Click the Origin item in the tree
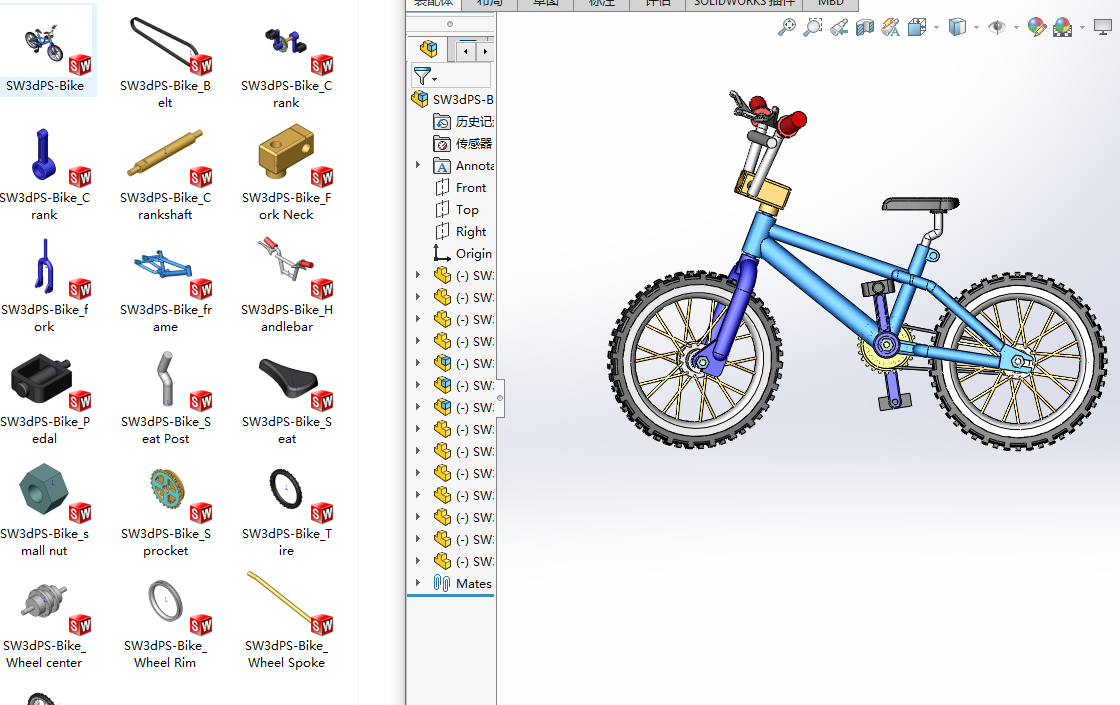The height and width of the screenshot is (705, 1120). 464,253
